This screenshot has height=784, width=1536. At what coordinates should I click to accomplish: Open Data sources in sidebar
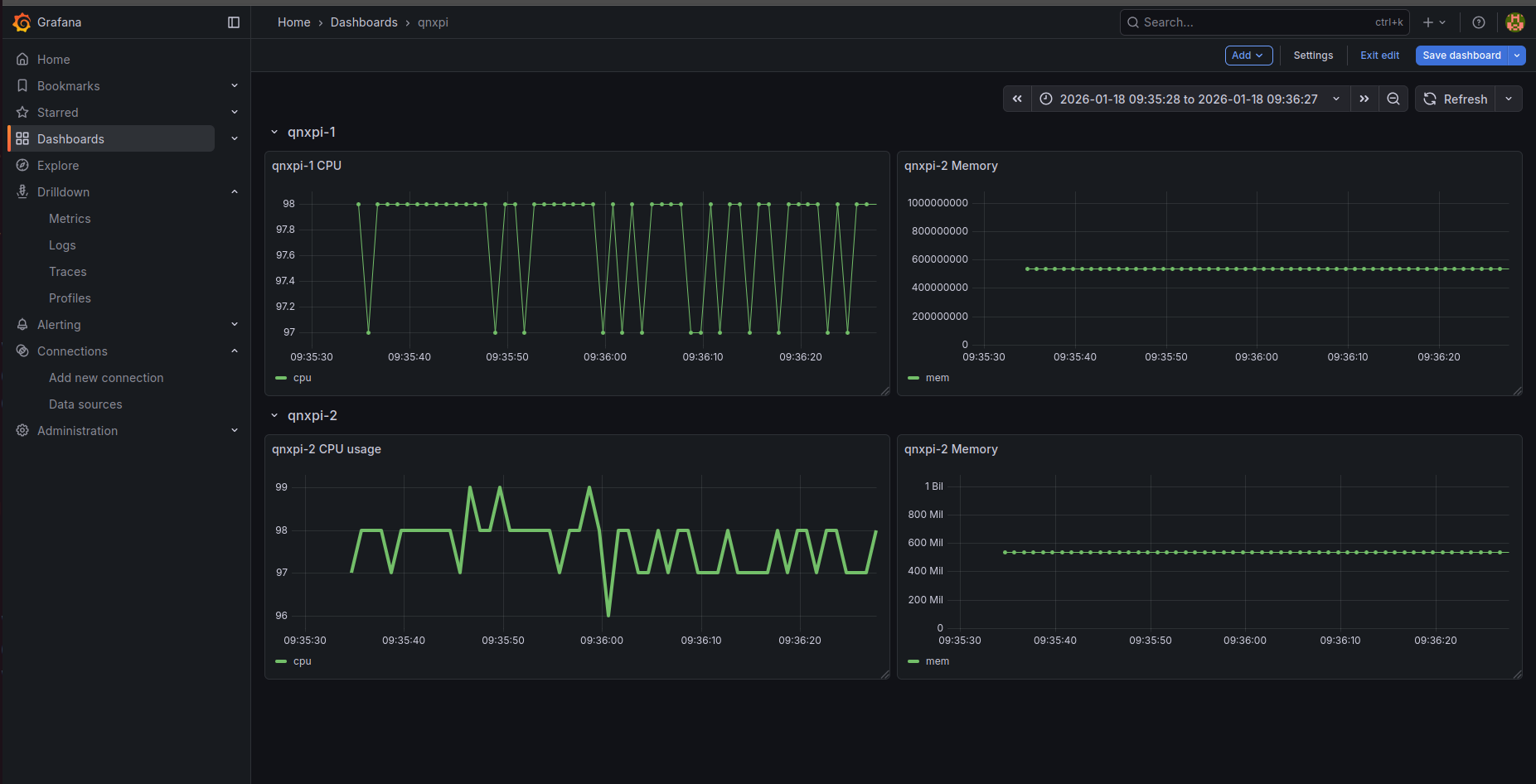(x=85, y=404)
